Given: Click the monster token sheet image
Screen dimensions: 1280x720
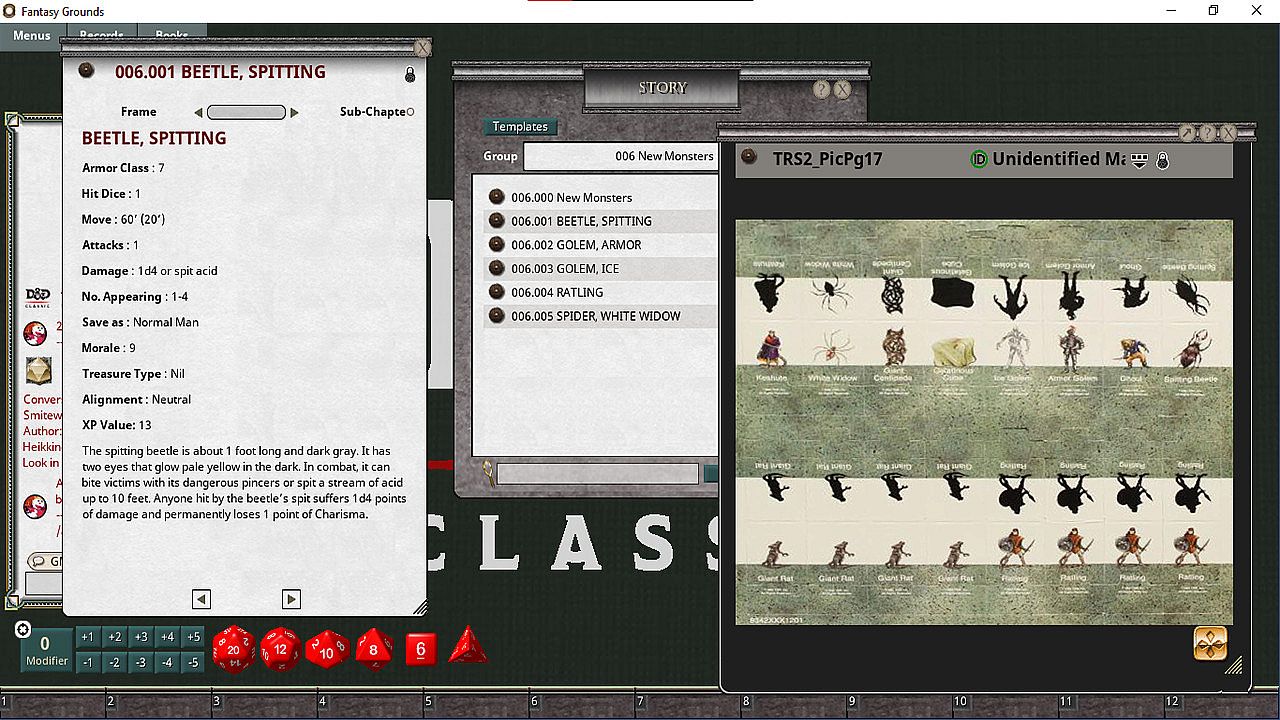Looking at the screenshot, I should coord(984,422).
